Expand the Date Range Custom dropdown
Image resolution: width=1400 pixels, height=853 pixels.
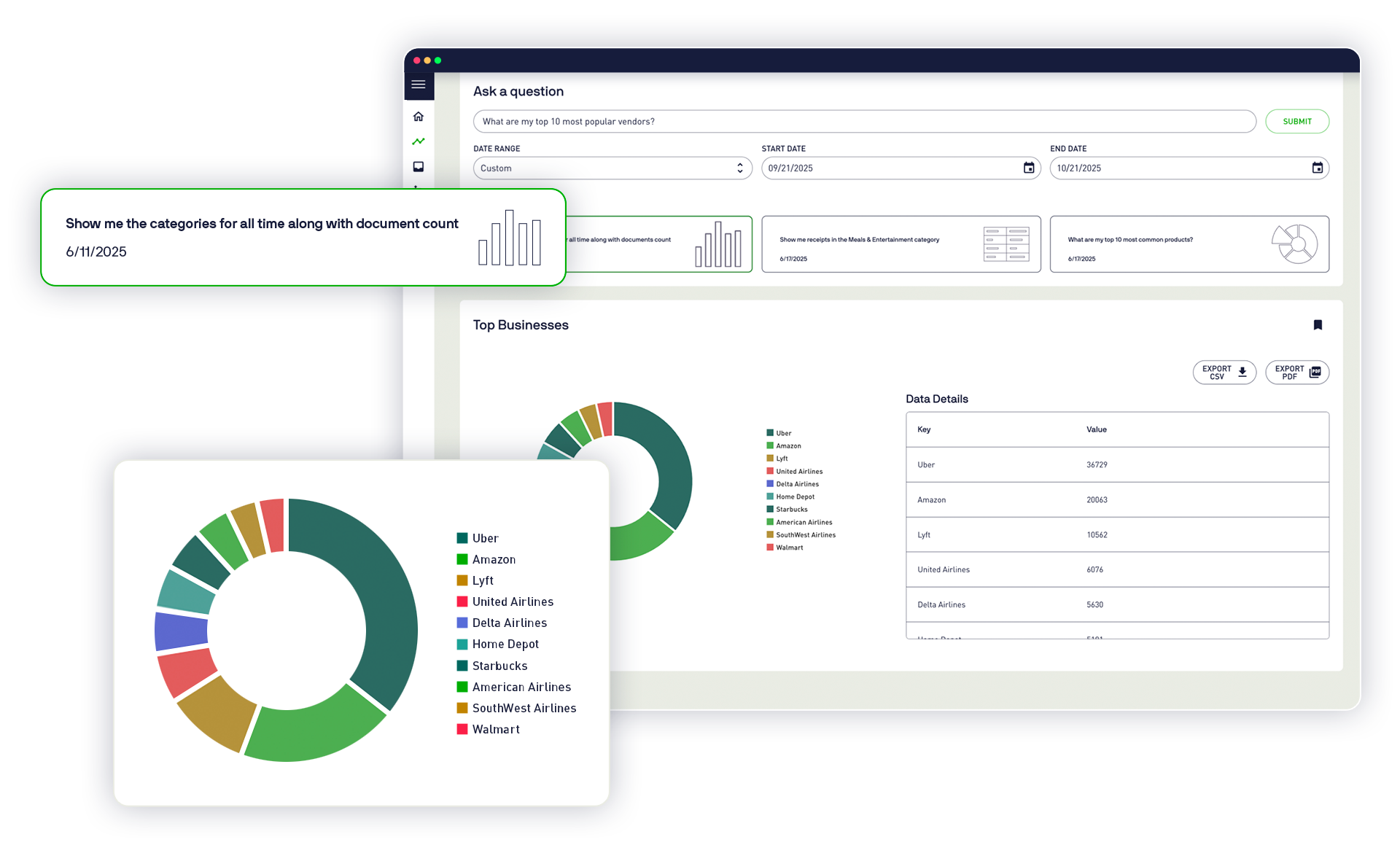[x=612, y=168]
